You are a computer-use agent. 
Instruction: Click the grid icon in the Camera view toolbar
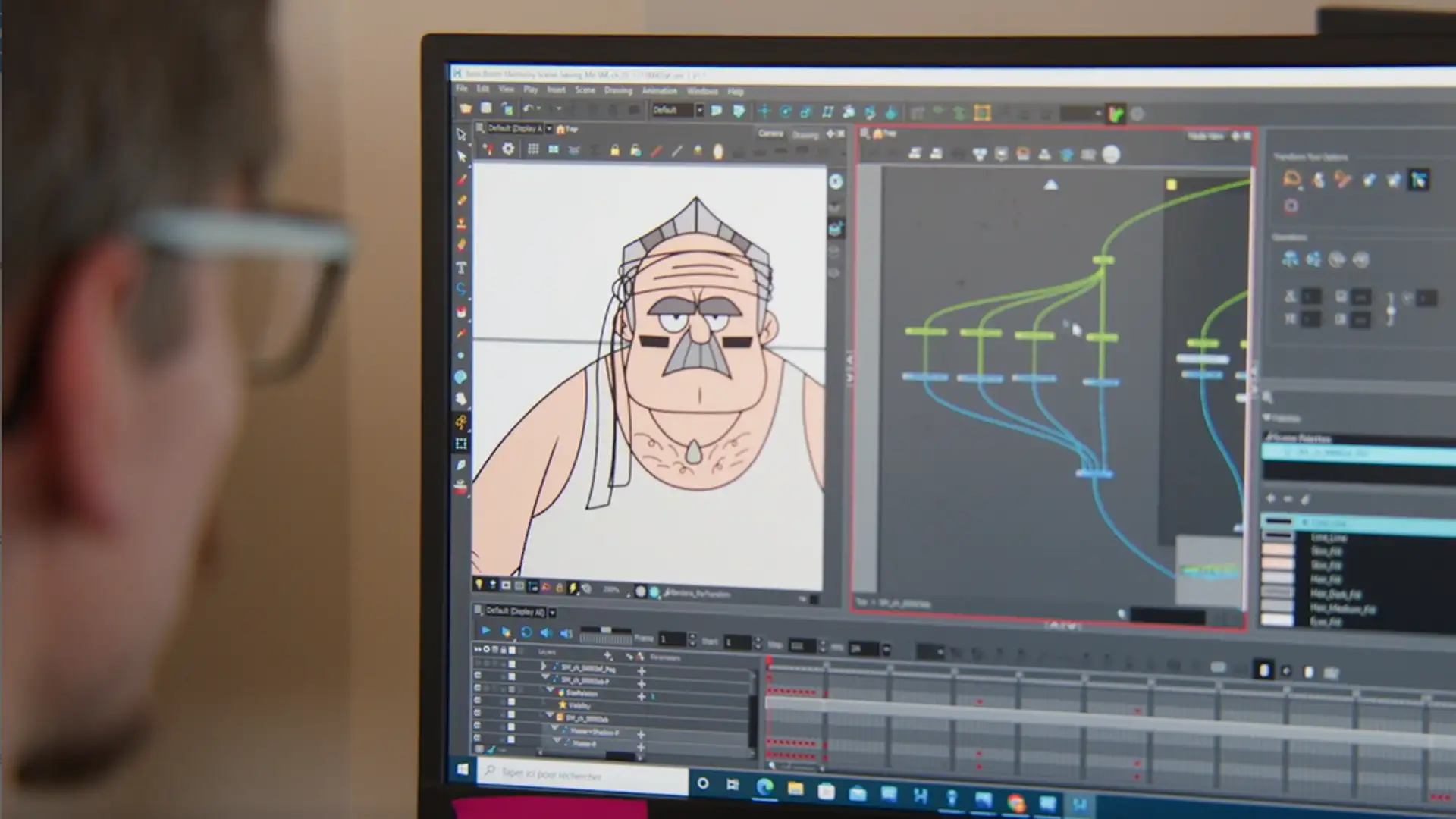point(533,150)
